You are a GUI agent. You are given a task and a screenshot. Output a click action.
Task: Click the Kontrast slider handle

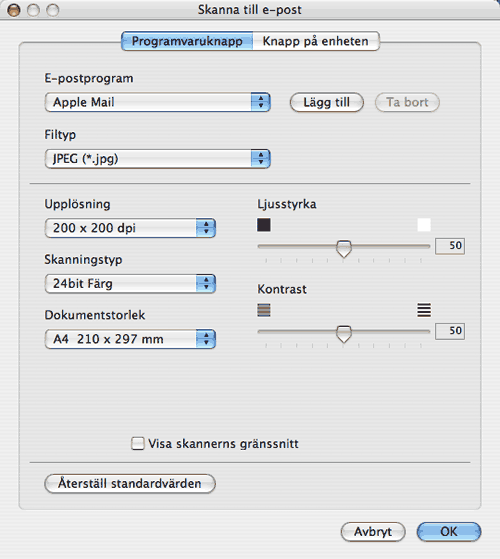pyautogui.click(x=344, y=334)
